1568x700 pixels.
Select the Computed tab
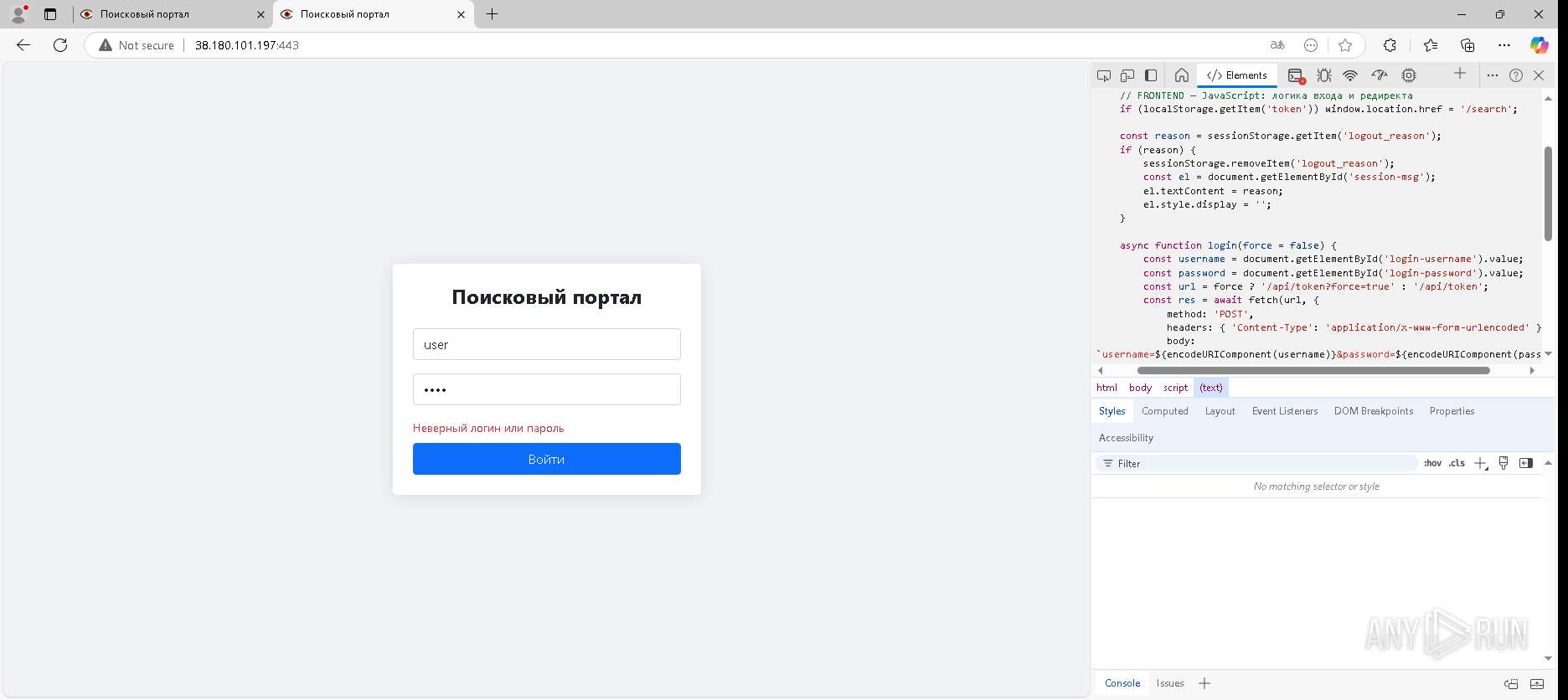click(x=1165, y=411)
